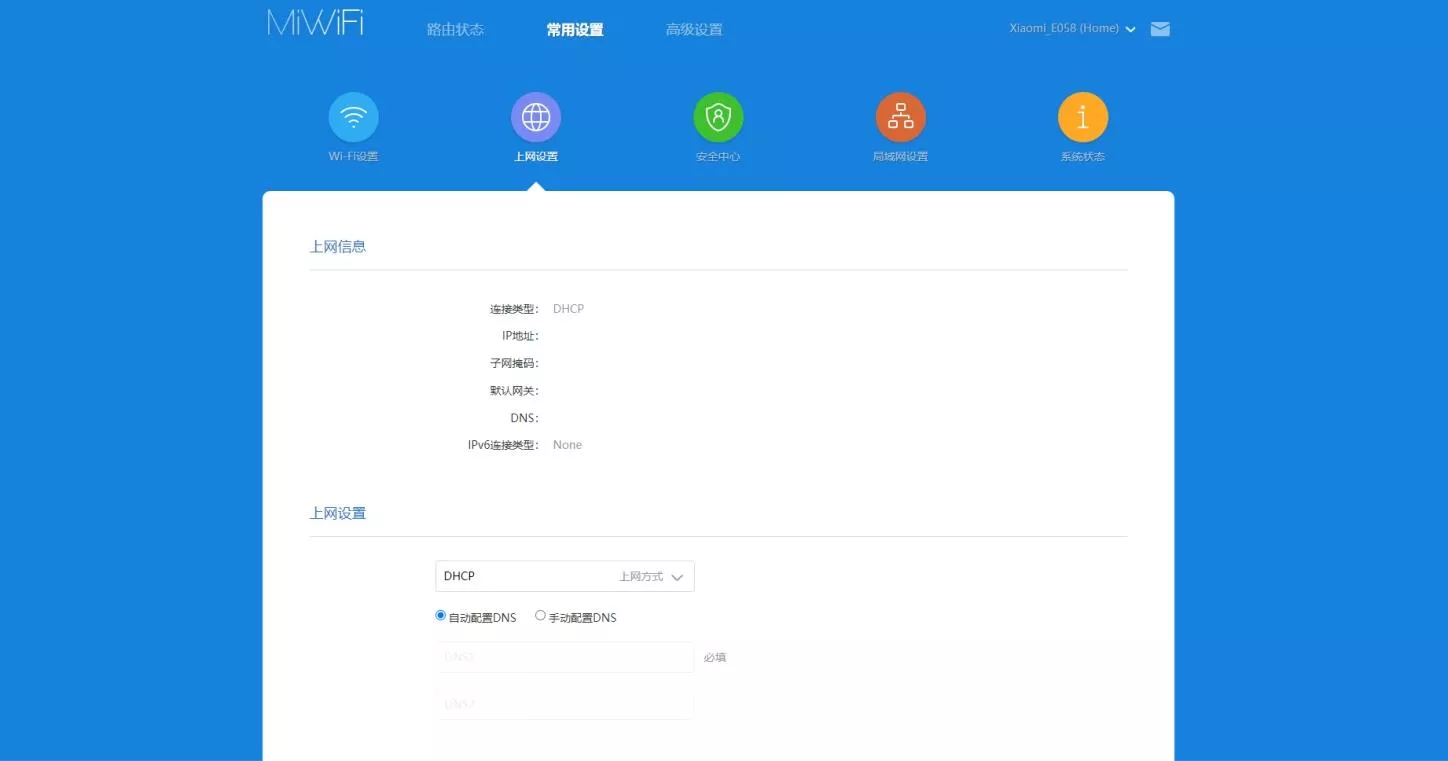Click the 上网信息 section heading
The width and height of the screenshot is (1448, 761).
(338, 246)
